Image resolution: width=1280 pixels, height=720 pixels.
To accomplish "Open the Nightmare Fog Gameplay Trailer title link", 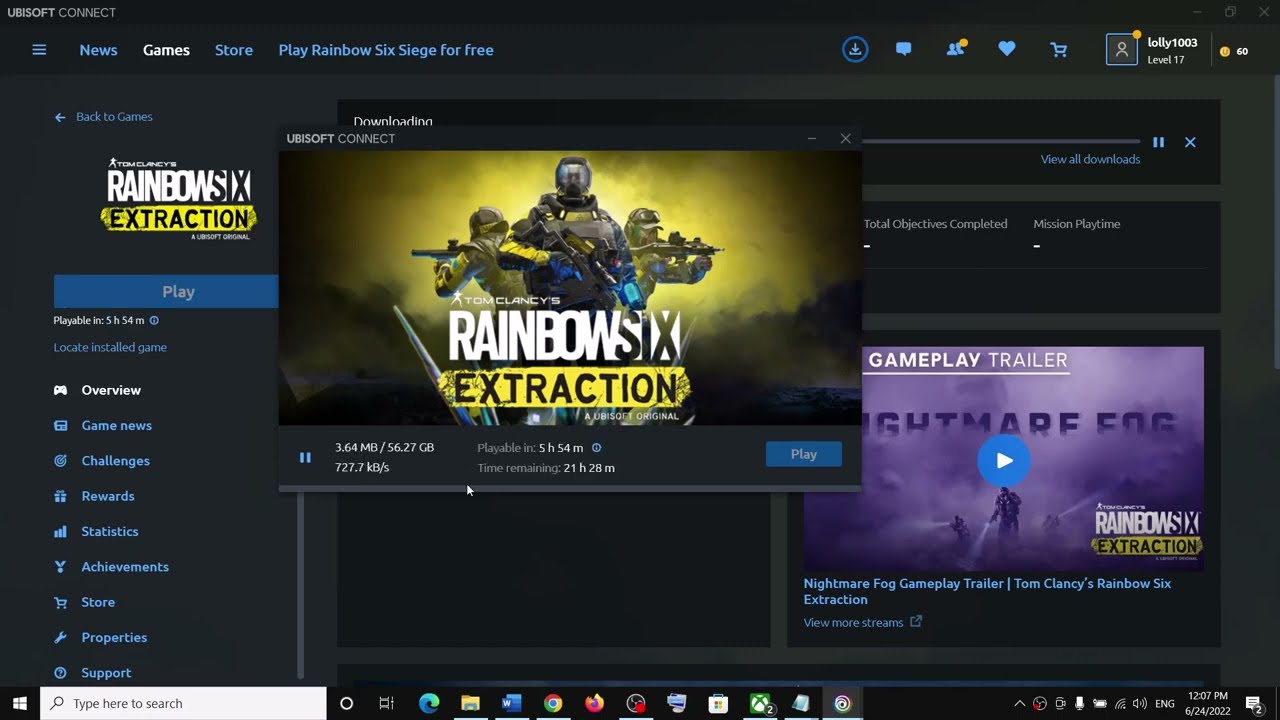I will 987,591.
